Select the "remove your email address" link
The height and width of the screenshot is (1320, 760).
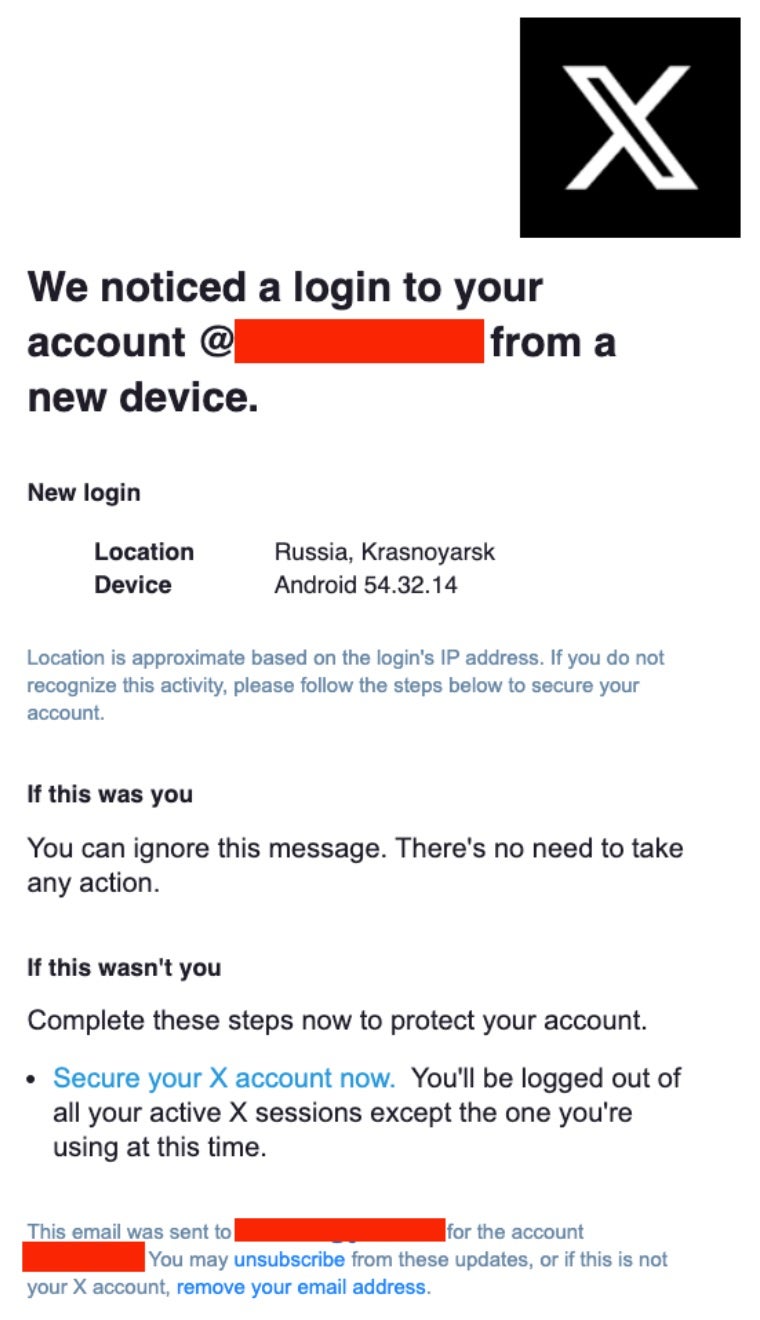pos(301,1287)
